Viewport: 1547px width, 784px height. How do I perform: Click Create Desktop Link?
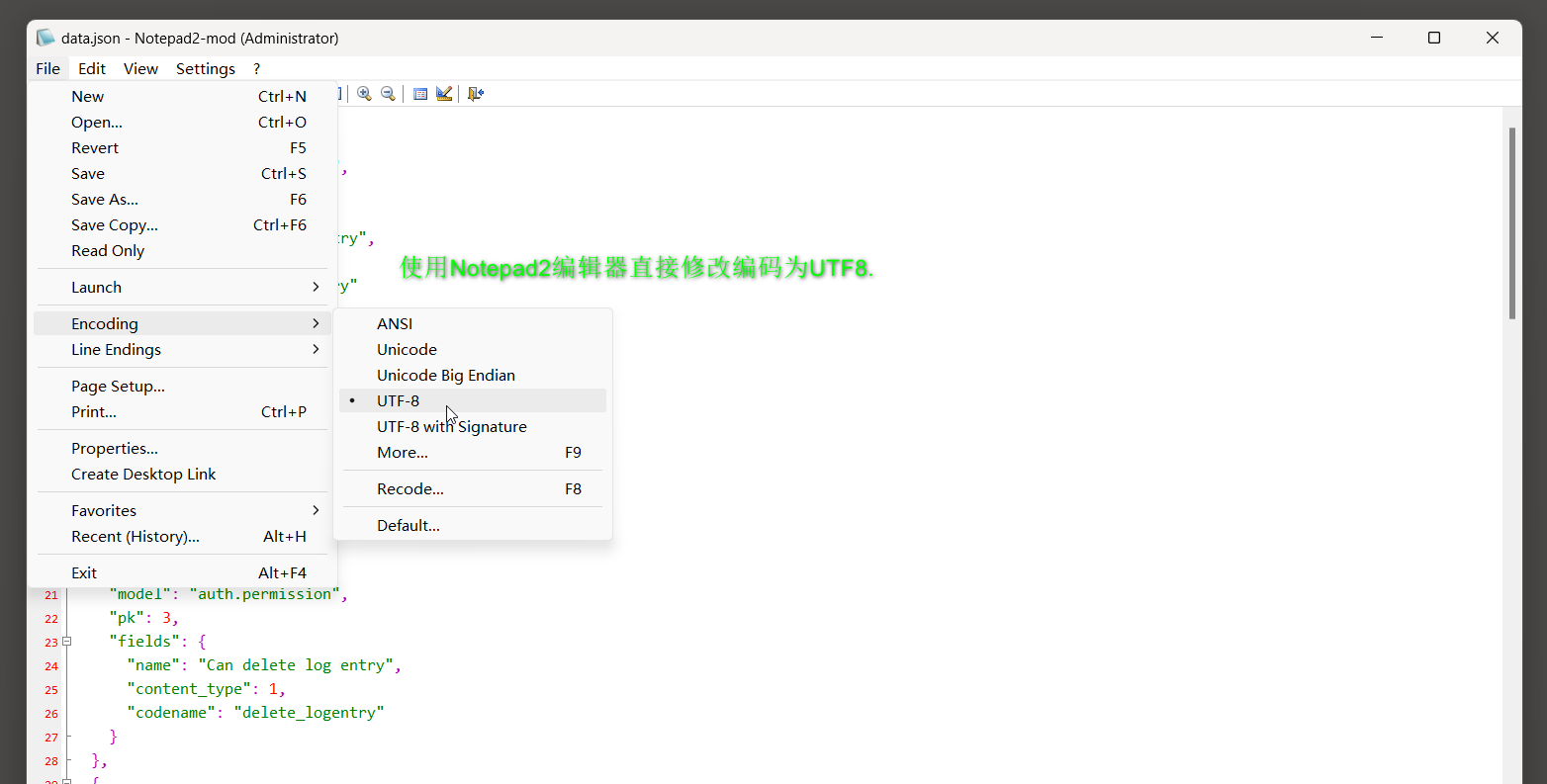click(x=183, y=474)
